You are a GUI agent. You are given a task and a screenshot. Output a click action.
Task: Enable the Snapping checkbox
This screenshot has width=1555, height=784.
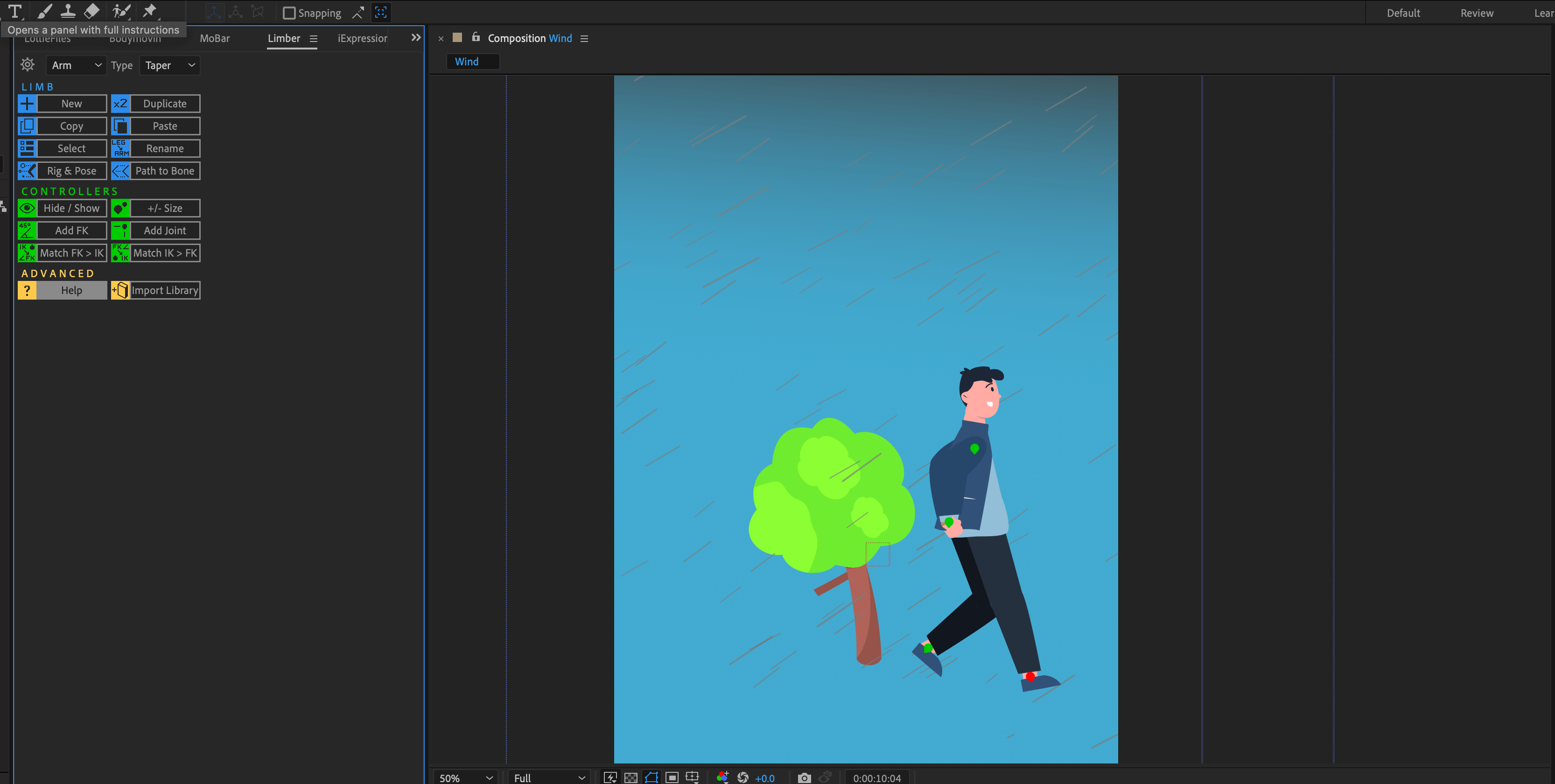click(x=290, y=12)
